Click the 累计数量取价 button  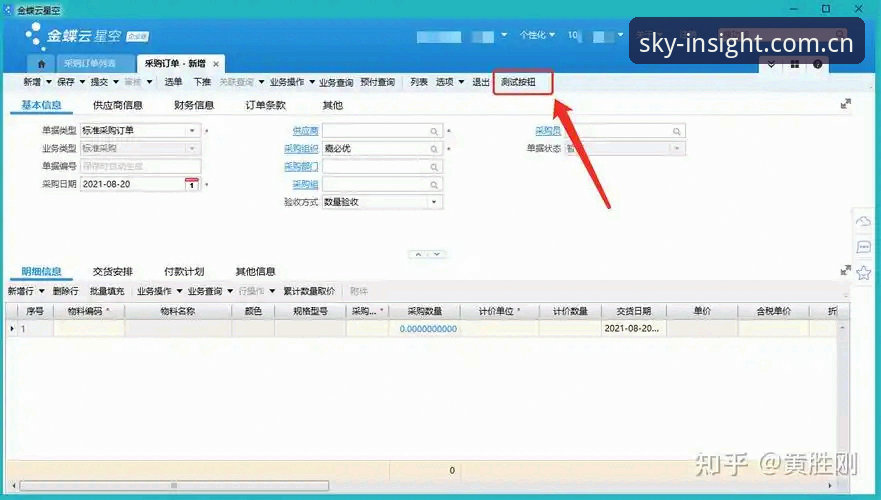309,291
